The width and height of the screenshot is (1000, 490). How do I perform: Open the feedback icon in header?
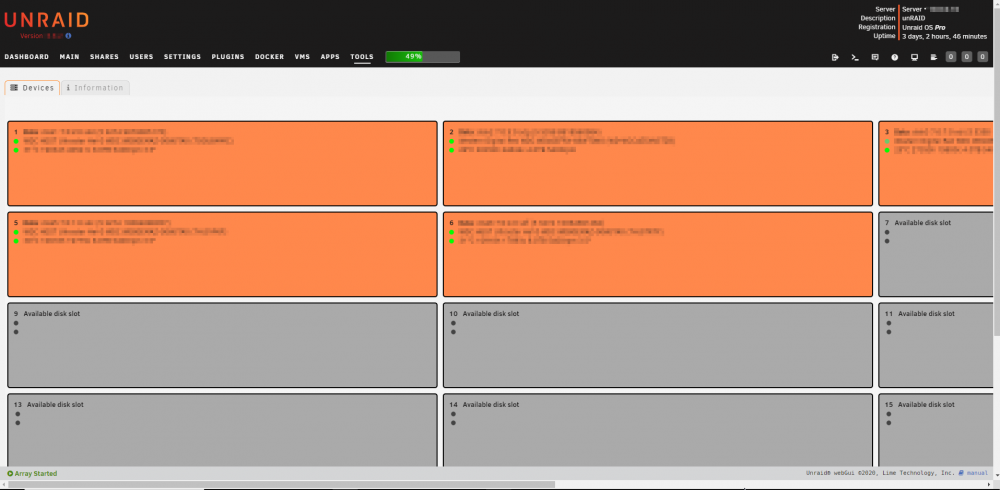point(875,57)
